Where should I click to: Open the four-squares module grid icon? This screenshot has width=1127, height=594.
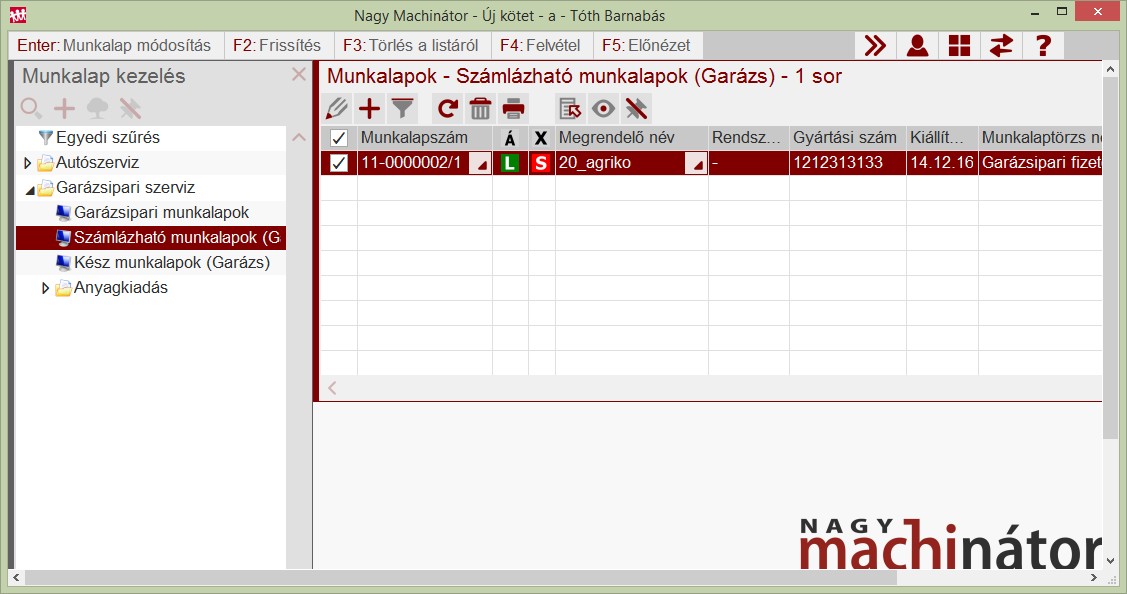[960, 45]
